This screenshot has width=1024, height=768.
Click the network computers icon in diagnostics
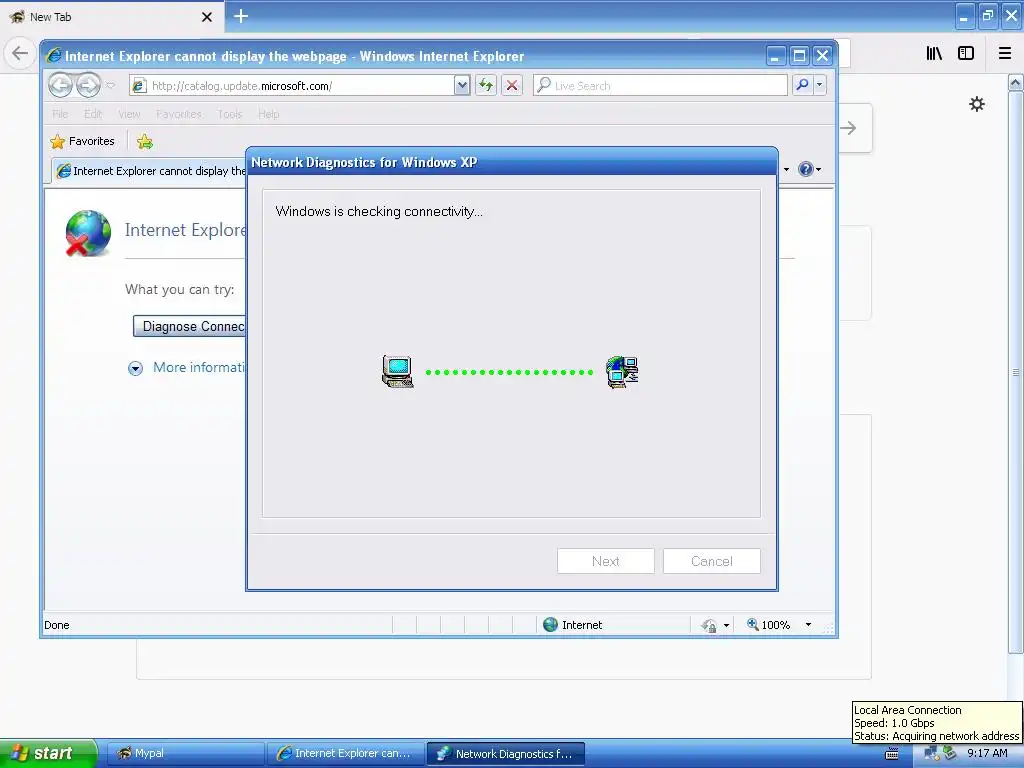622,372
